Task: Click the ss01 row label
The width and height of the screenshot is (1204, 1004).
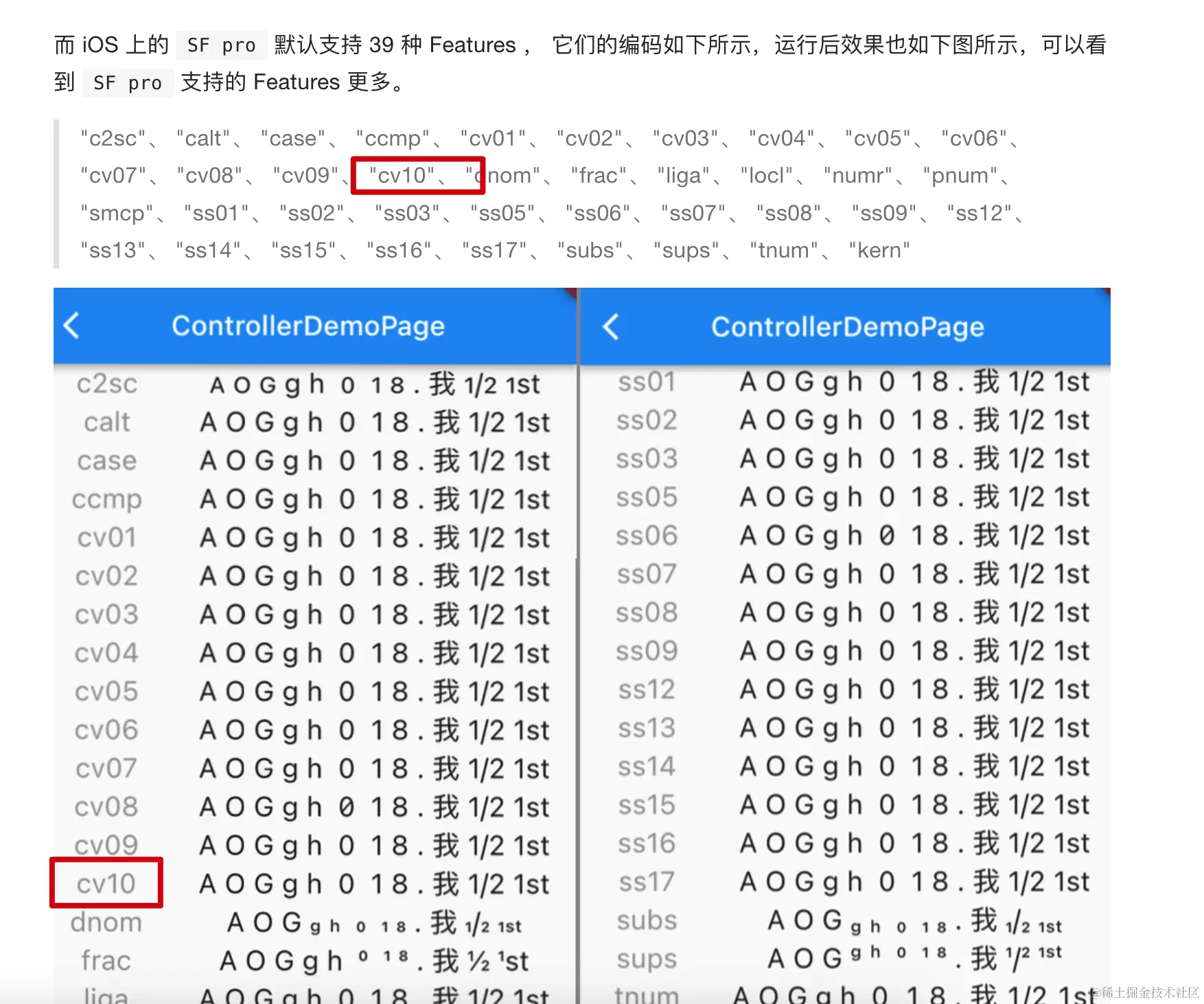Action: [x=647, y=382]
